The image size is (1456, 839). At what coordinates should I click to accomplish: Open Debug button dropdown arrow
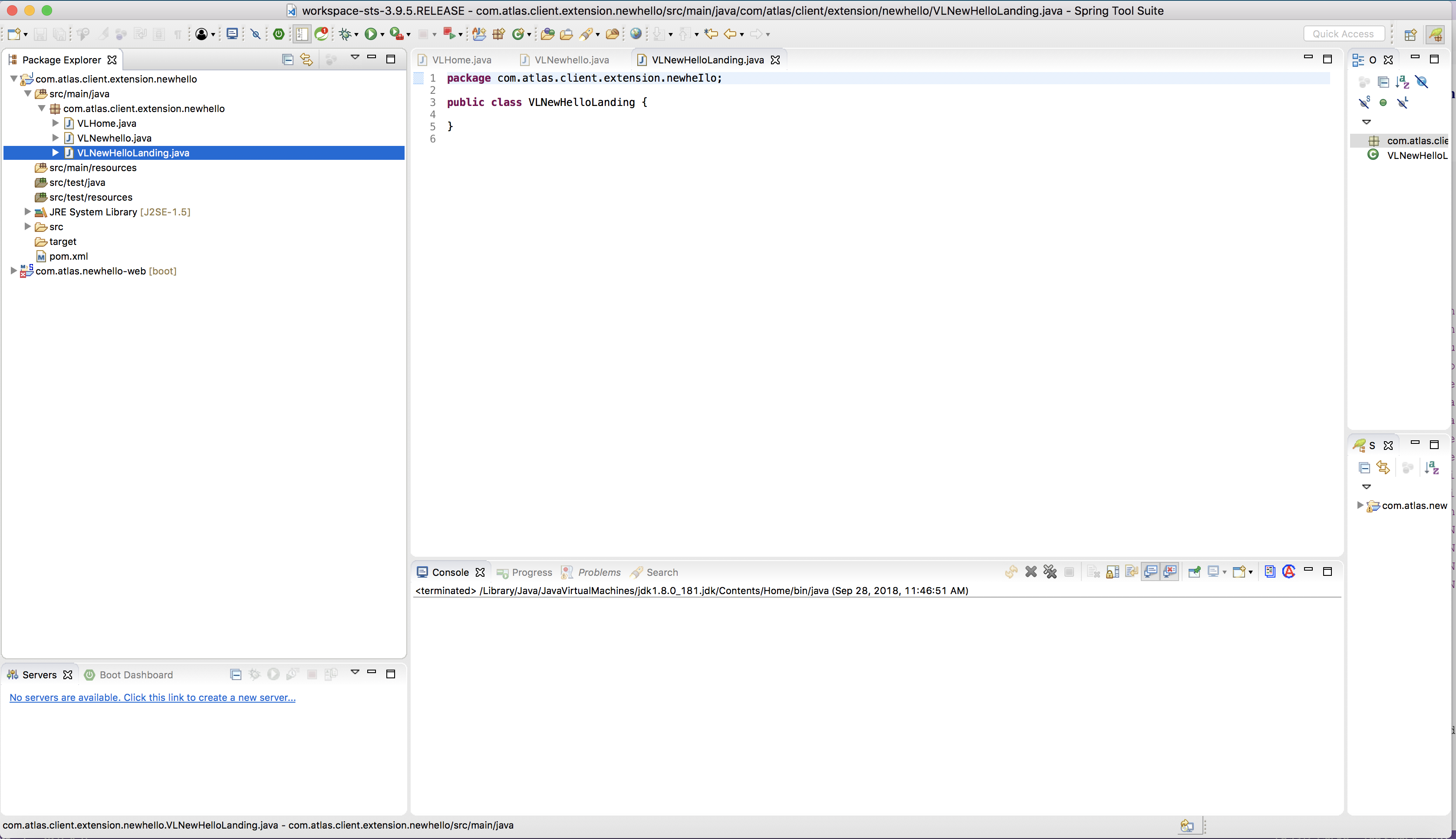356,35
